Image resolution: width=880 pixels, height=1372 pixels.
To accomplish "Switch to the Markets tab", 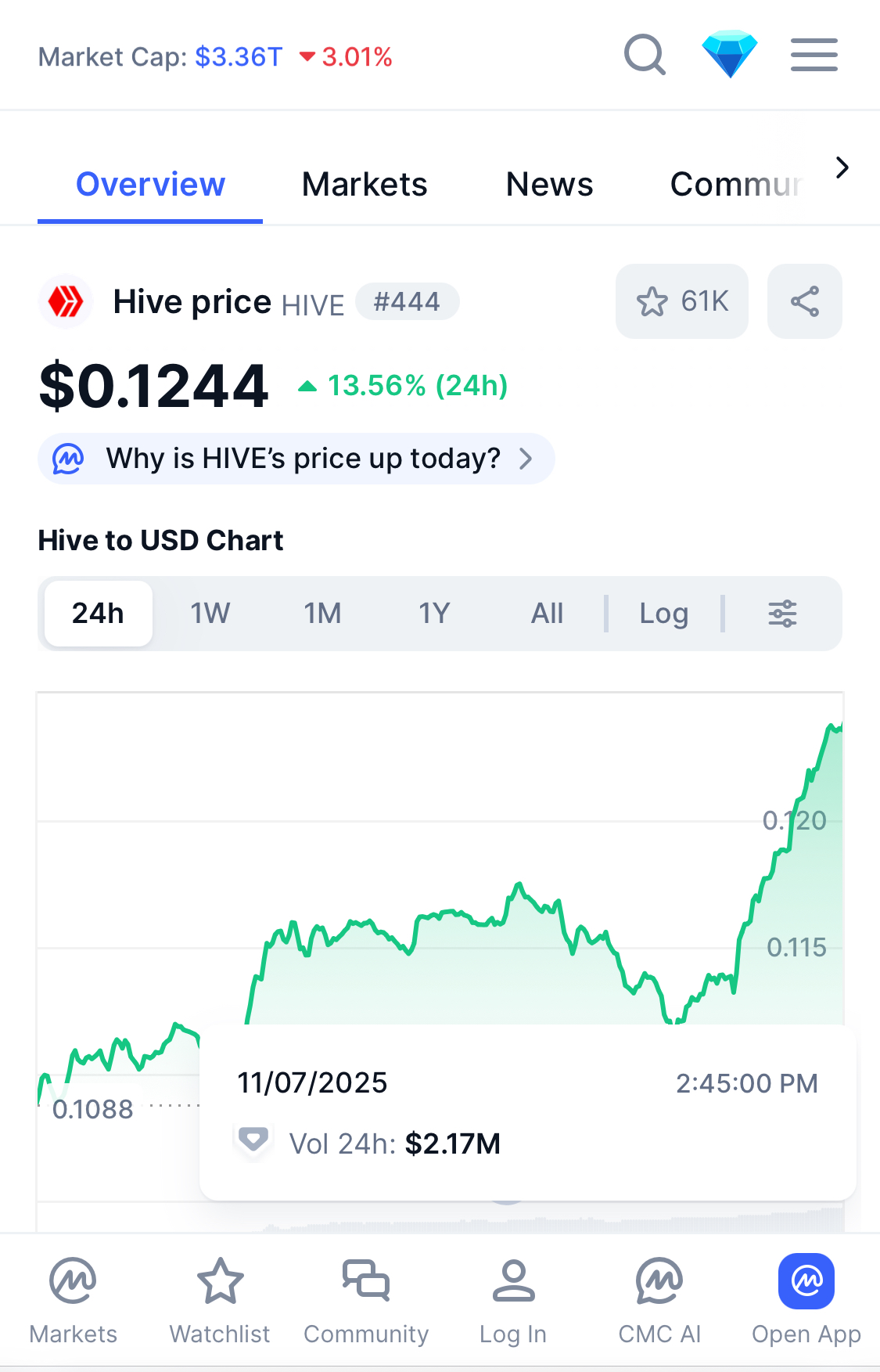I will coord(365,185).
